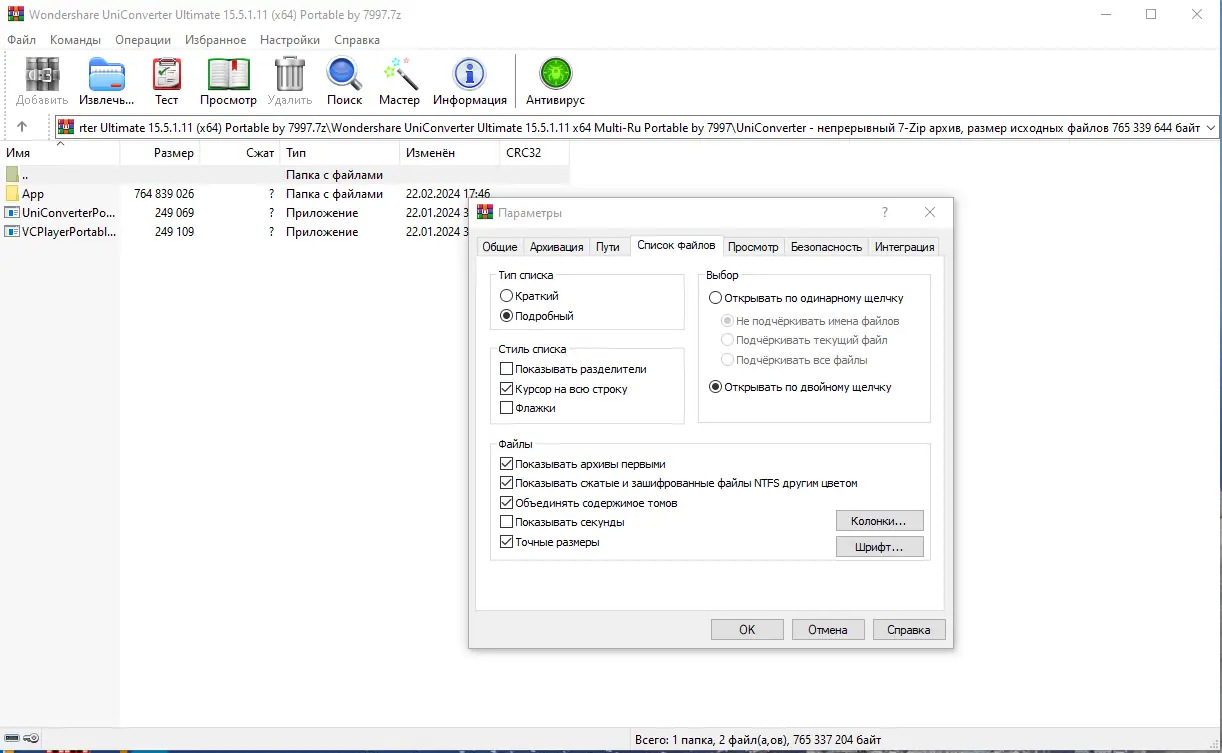Screen dimensions: 1222x753
Task: Show the Информация toolbar icon
Action: [x=469, y=74]
